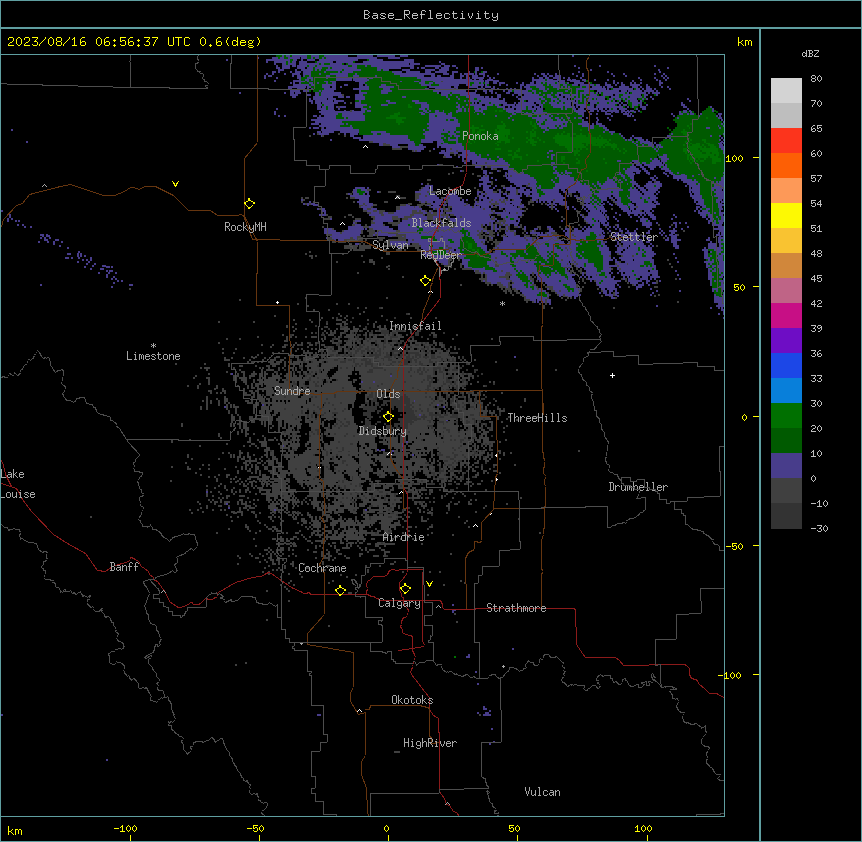Click the ThreeHills label
Screen dimensions: 862x842
(537, 418)
